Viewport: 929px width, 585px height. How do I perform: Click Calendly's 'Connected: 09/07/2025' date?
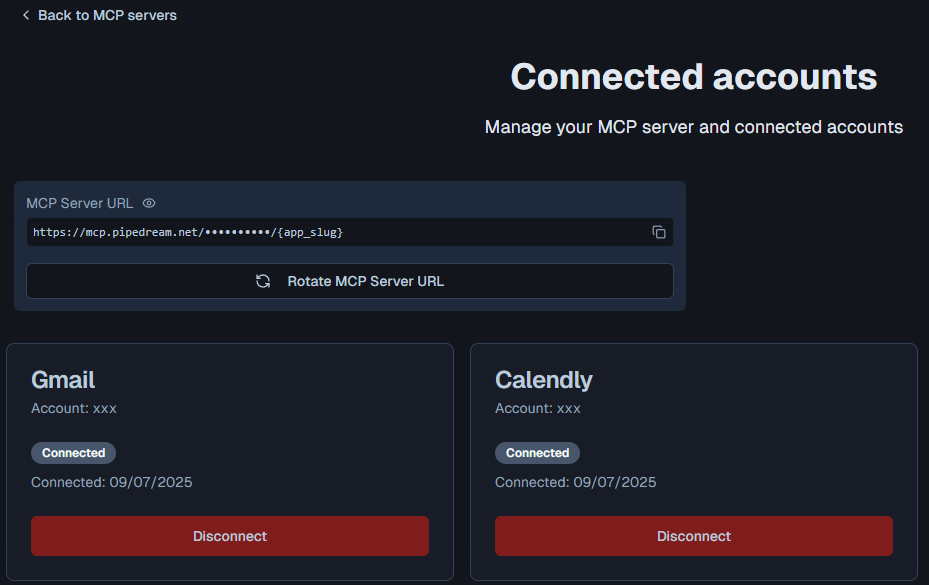click(575, 482)
